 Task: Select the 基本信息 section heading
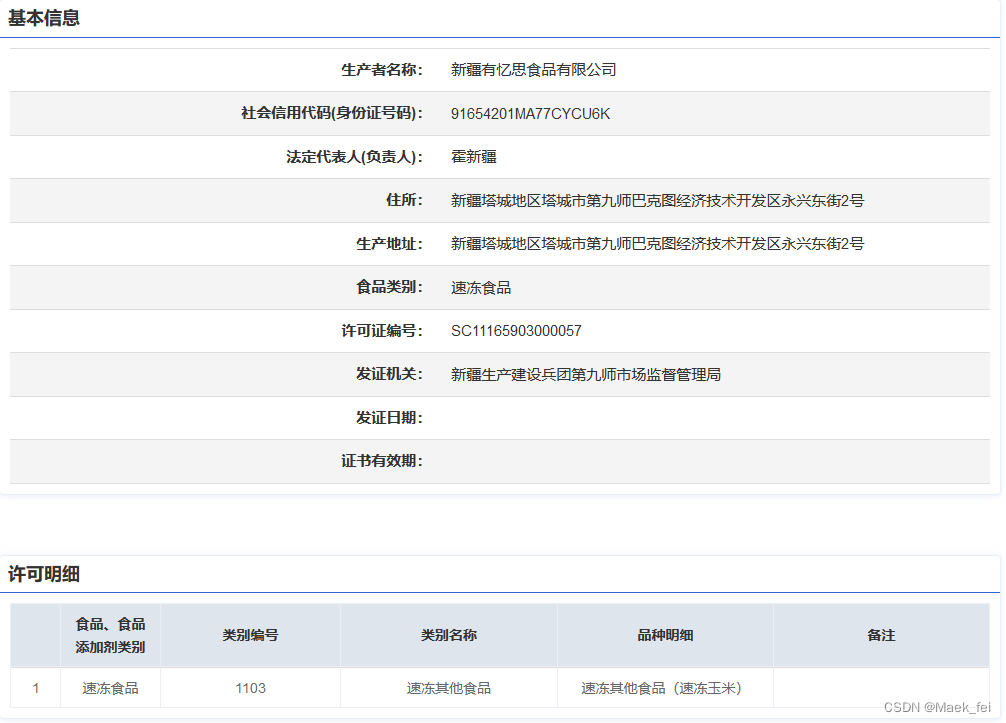point(44,18)
